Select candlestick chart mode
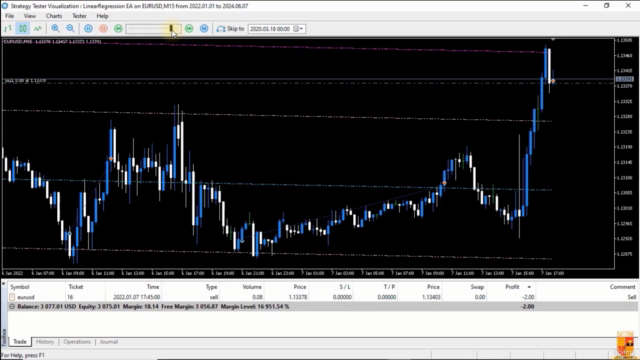The height and width of the screenshot is (360, 640). tap(22, 29)
